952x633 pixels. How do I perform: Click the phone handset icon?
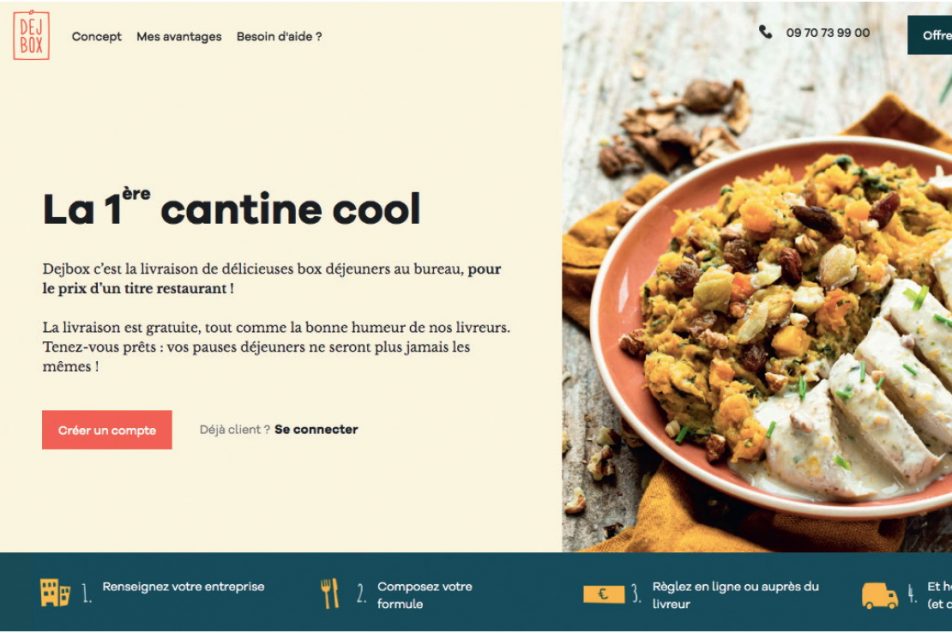[766, 32]
